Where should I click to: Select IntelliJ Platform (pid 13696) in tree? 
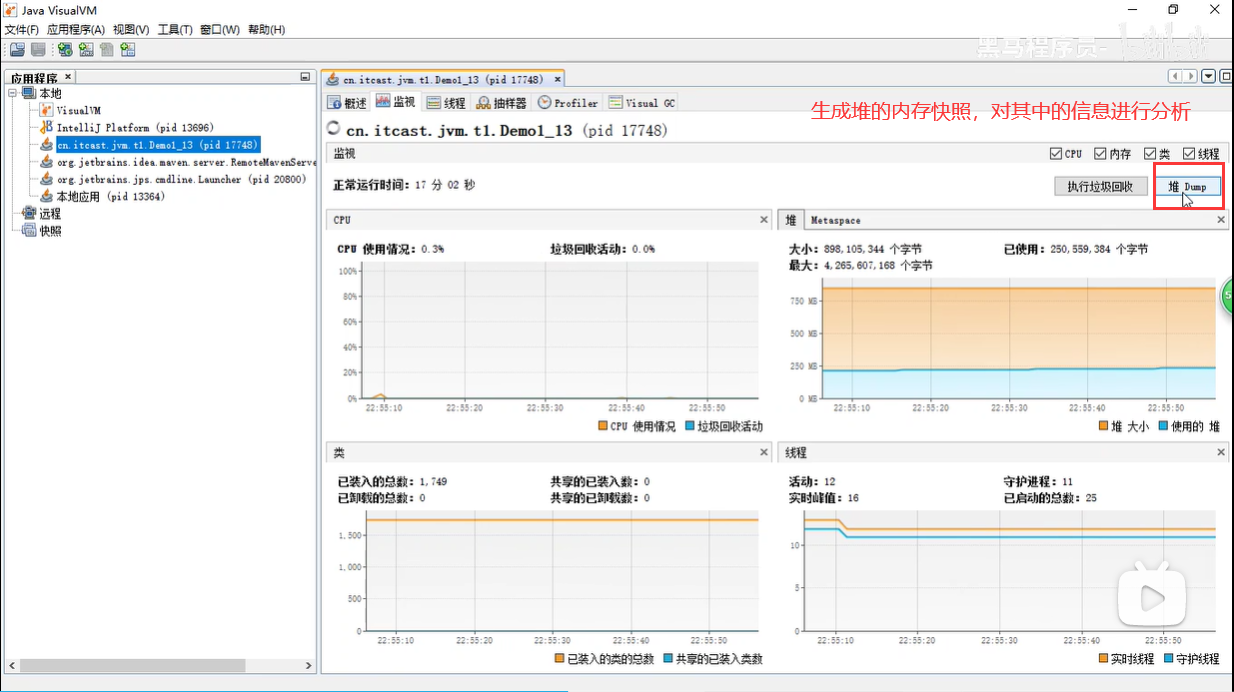coord(135,128)
